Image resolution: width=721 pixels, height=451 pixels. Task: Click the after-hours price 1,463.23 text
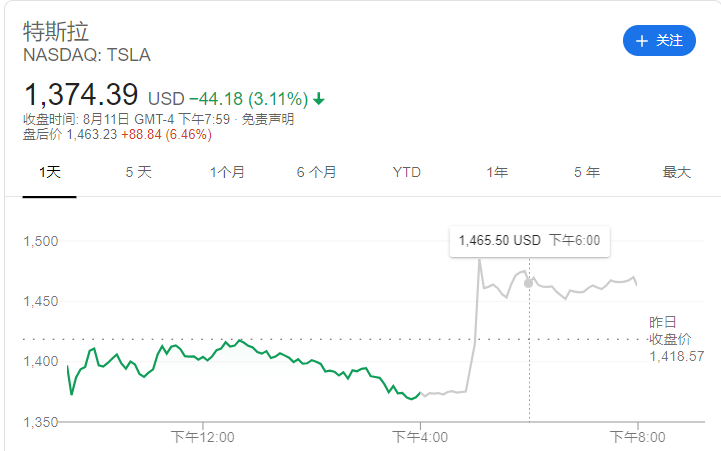(x=89, y=134)
